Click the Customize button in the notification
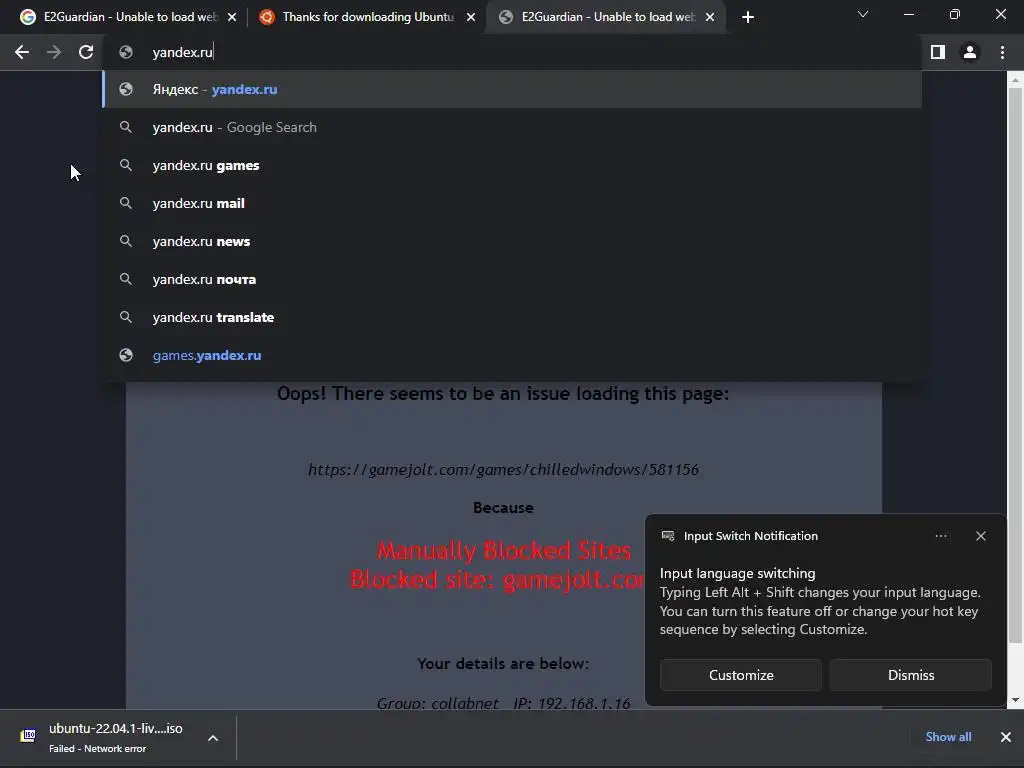This screenshot has width=1024, height=768. pyautogui.click(x=741, y=675)
